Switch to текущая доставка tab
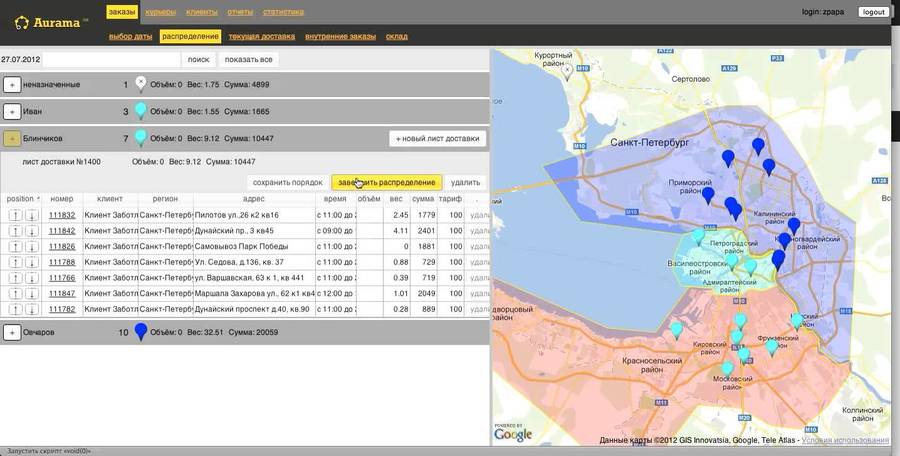900x456 pixels. [x=262, y=36]
